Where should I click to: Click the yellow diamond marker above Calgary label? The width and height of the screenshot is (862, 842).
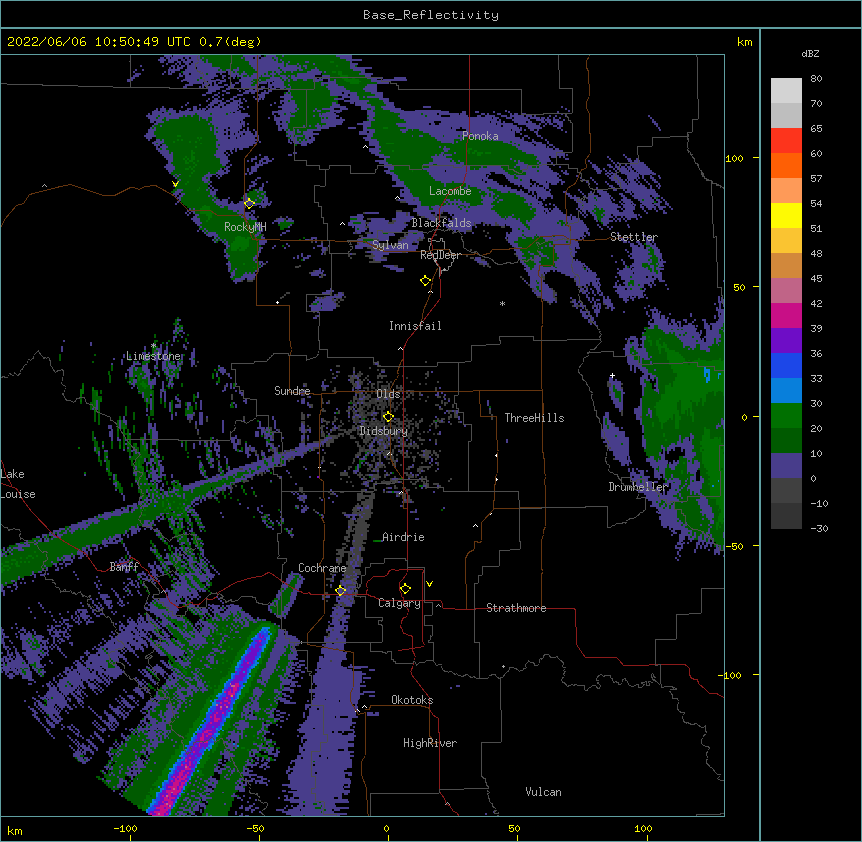pyautogui.click(x=405, y=589)
